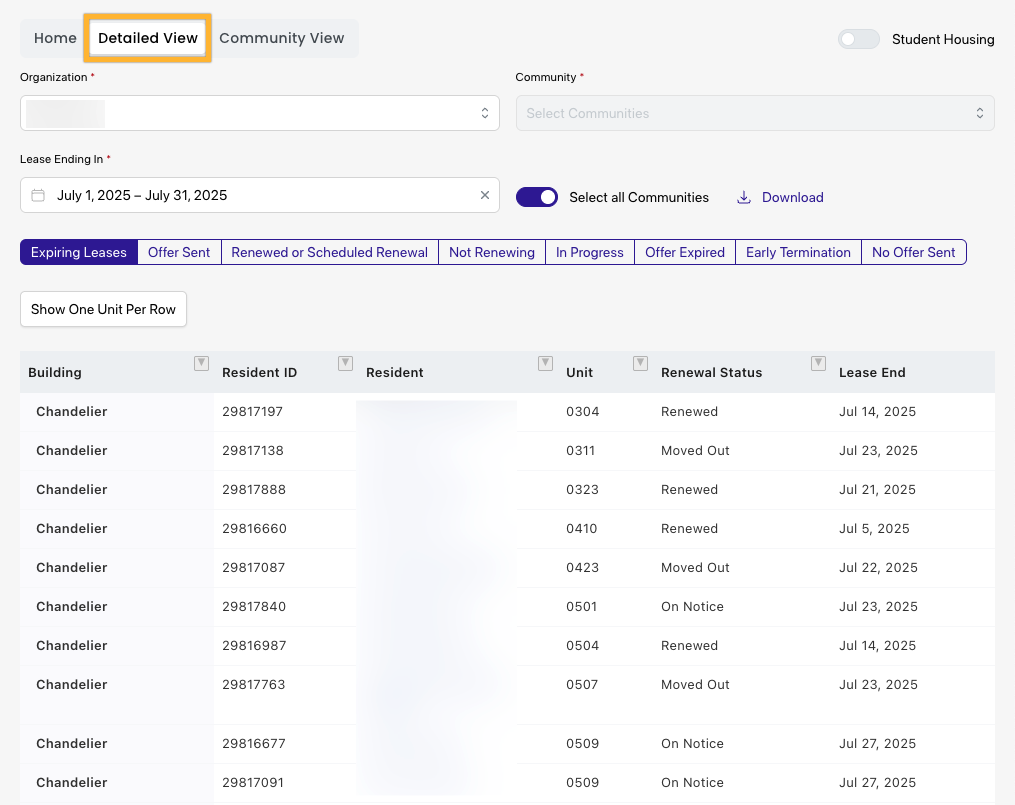1015x805 pixels.
Task: Click unit 0507 cell
Action: click(582, 685)
